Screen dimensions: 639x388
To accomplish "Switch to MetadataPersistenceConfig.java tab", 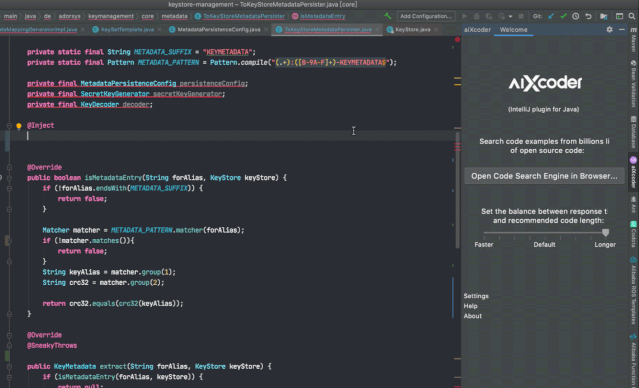I will 219,30.
